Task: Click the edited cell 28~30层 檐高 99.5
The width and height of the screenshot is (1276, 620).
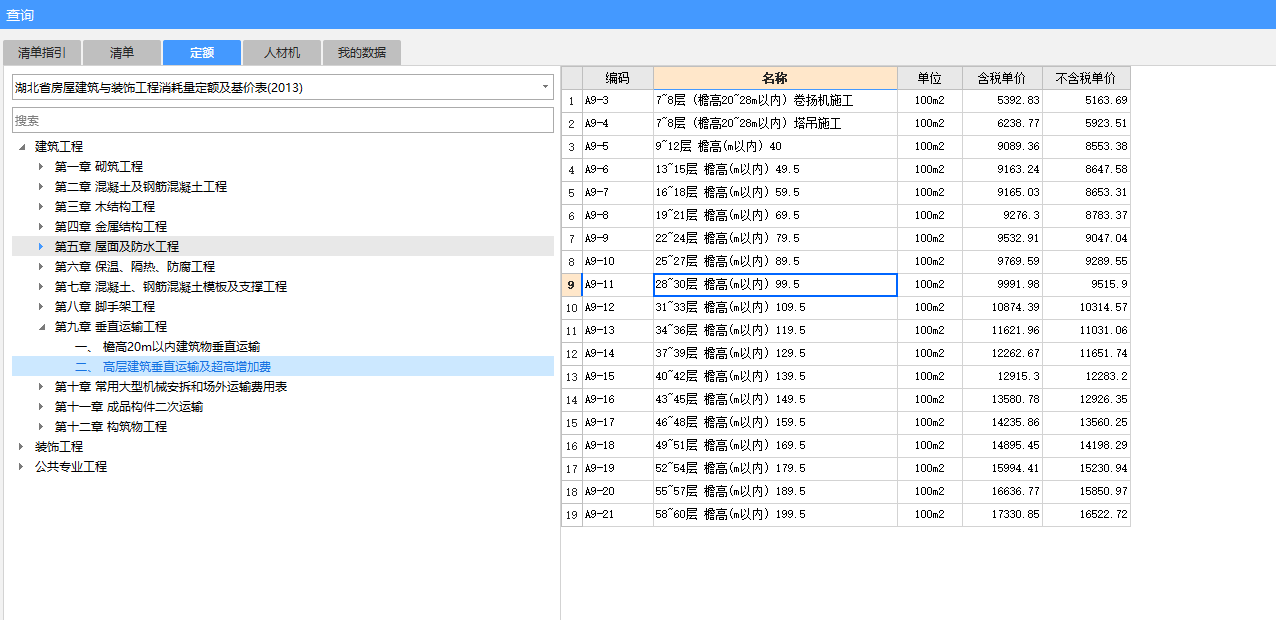Action: pos(775,285)
